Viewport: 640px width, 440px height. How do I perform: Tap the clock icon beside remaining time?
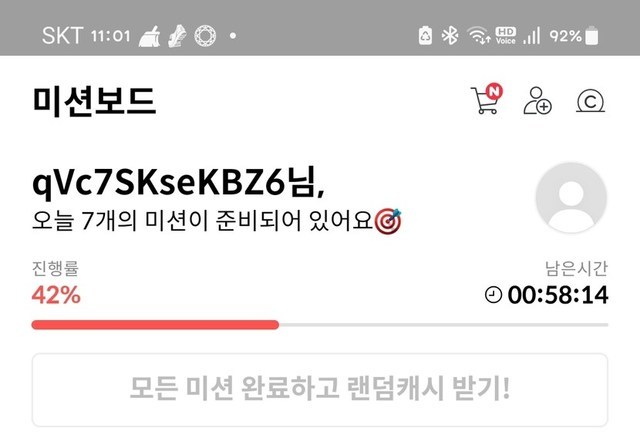click(x=493, y=295)
